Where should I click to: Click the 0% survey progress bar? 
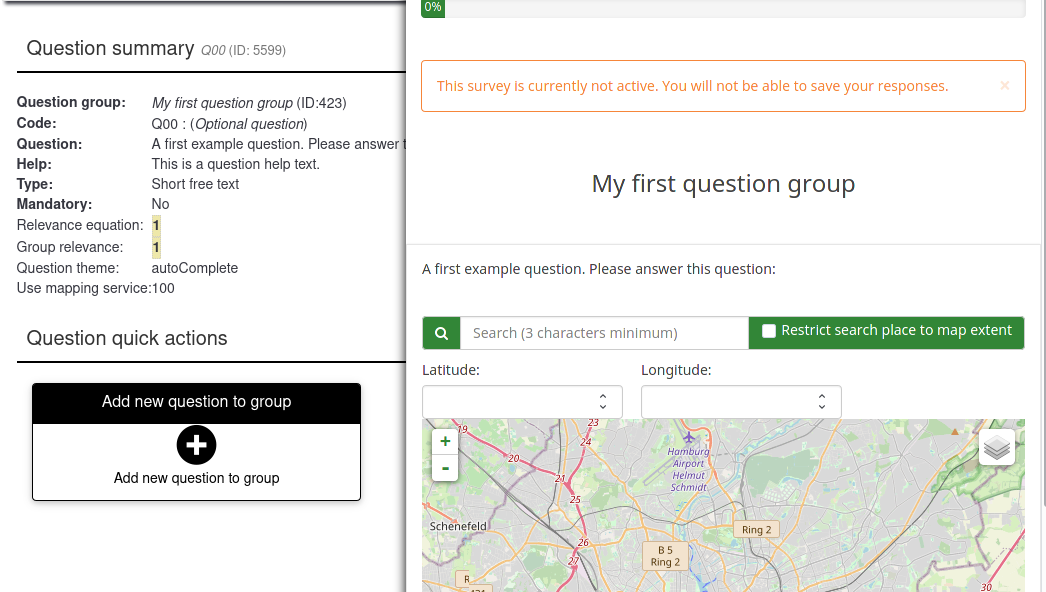click(723, 8)
